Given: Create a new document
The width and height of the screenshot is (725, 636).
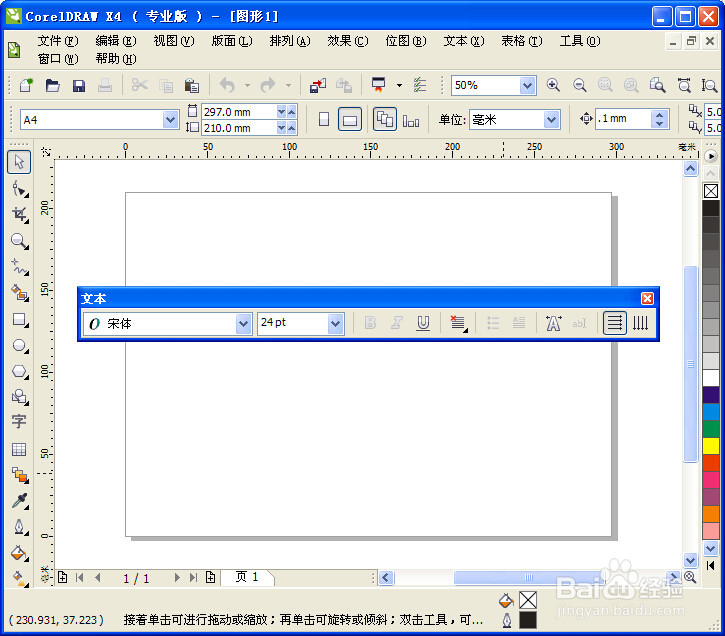Looking at the screenshot, I should tap(26, 86).
